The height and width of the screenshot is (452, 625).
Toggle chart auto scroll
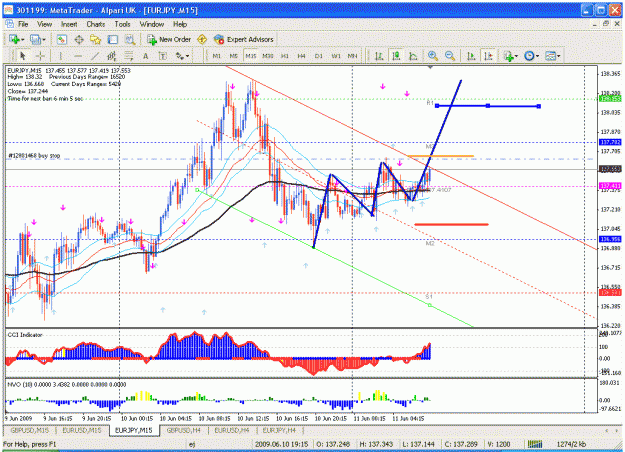(x=471, y=56)
